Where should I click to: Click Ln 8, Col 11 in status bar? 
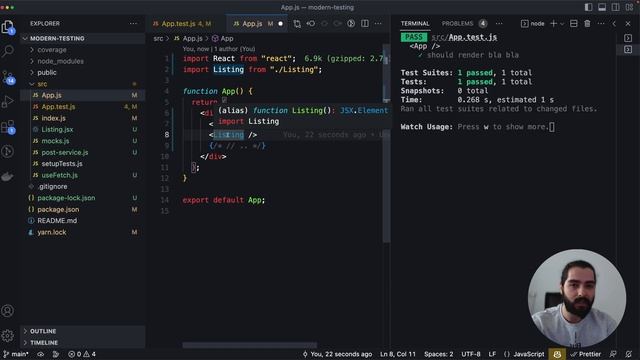(x=398, y=354)
